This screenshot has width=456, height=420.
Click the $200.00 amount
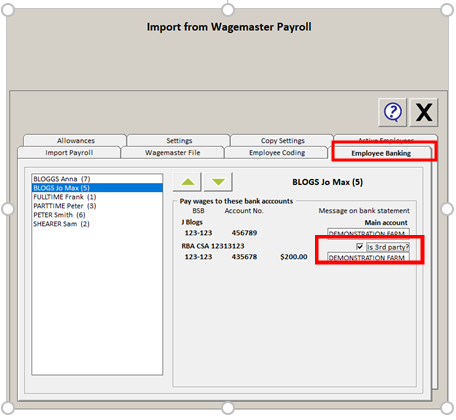(x=294, y=257)
